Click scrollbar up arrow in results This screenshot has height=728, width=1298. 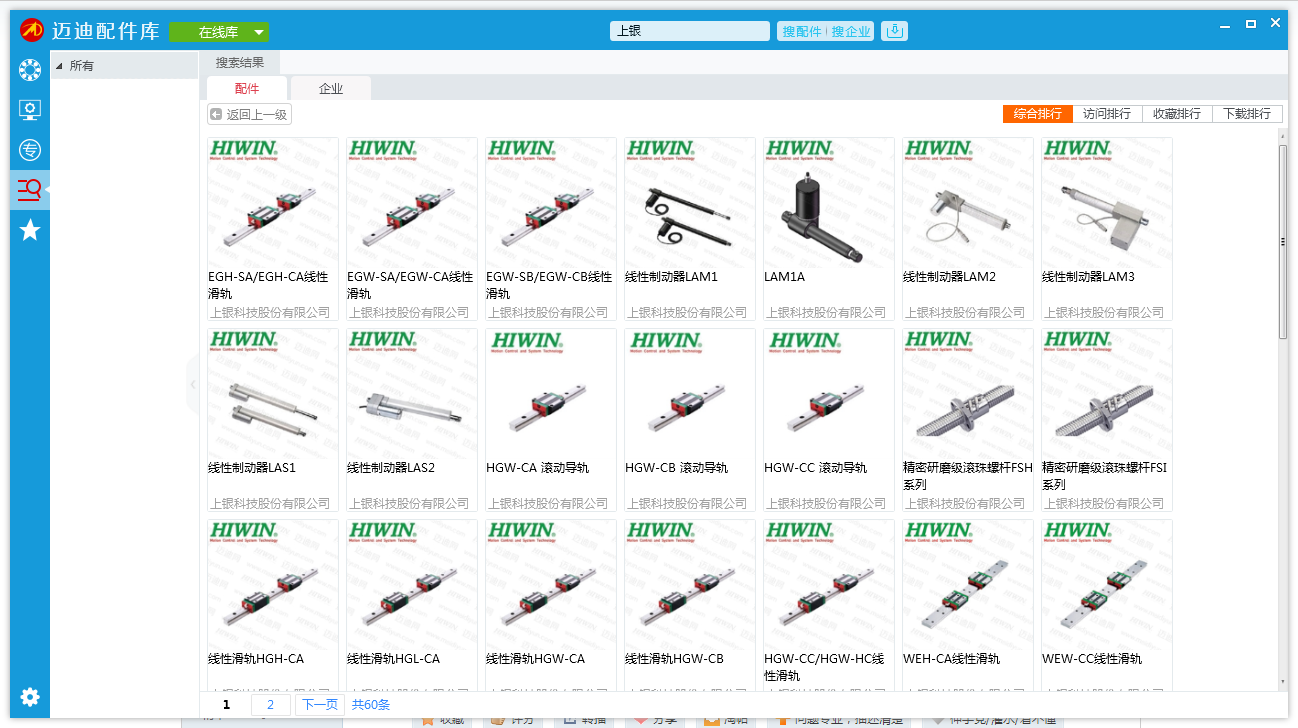tap(1283, 134)
